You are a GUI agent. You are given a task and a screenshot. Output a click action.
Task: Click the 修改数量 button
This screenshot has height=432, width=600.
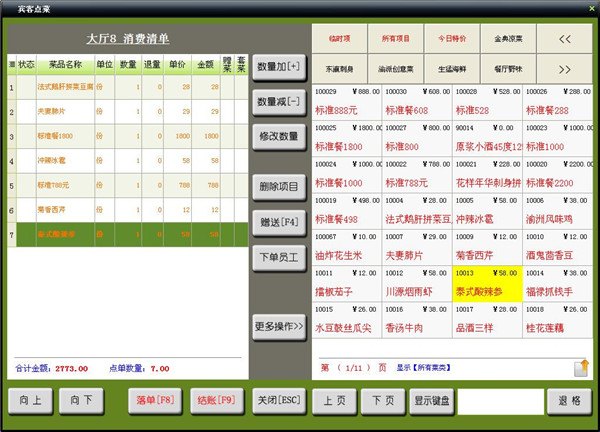click(279, 137)
